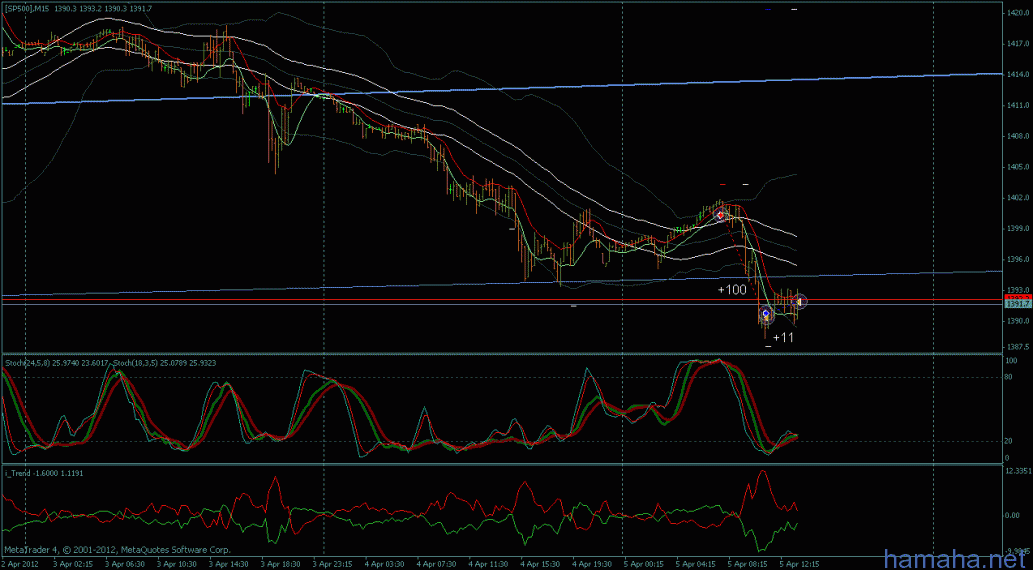Click the 2 Apr 2012 date label

pos(20,565)
